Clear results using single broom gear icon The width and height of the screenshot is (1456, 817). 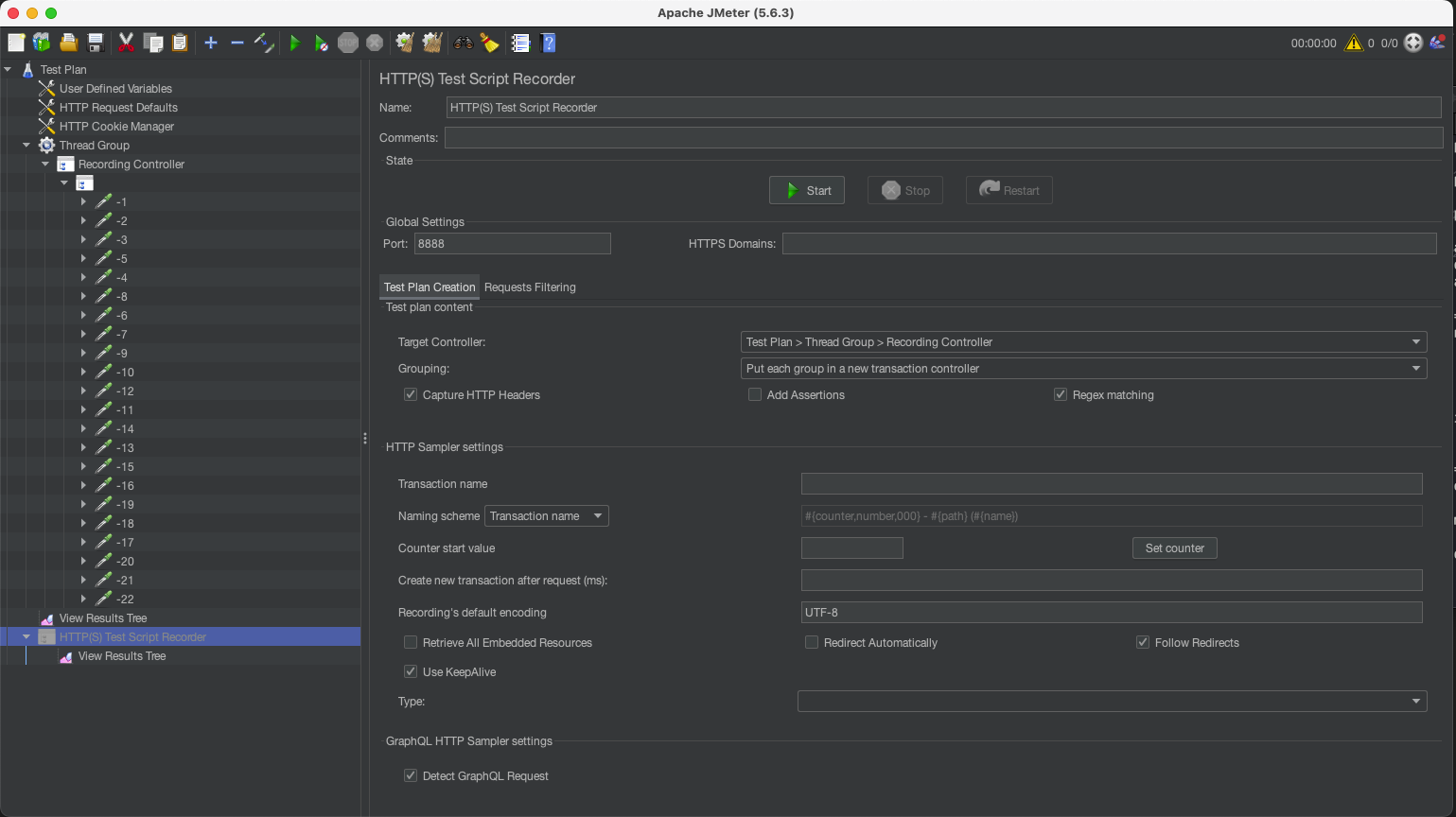tap(405, 43)
